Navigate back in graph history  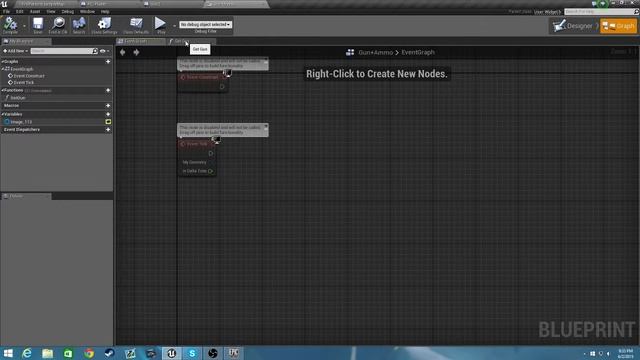(x=122, y=52)
